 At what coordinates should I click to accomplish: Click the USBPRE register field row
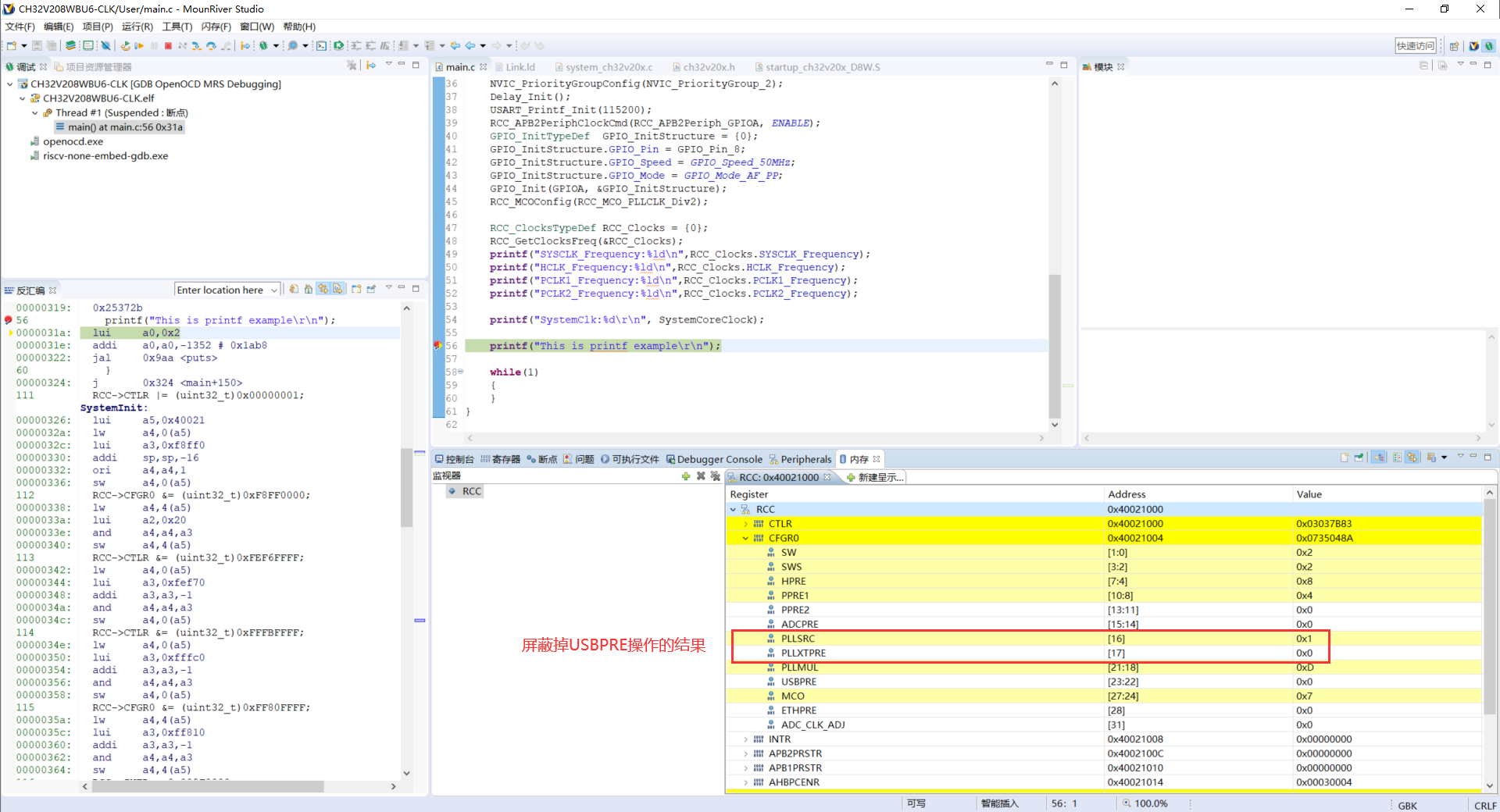[1103, 682]
